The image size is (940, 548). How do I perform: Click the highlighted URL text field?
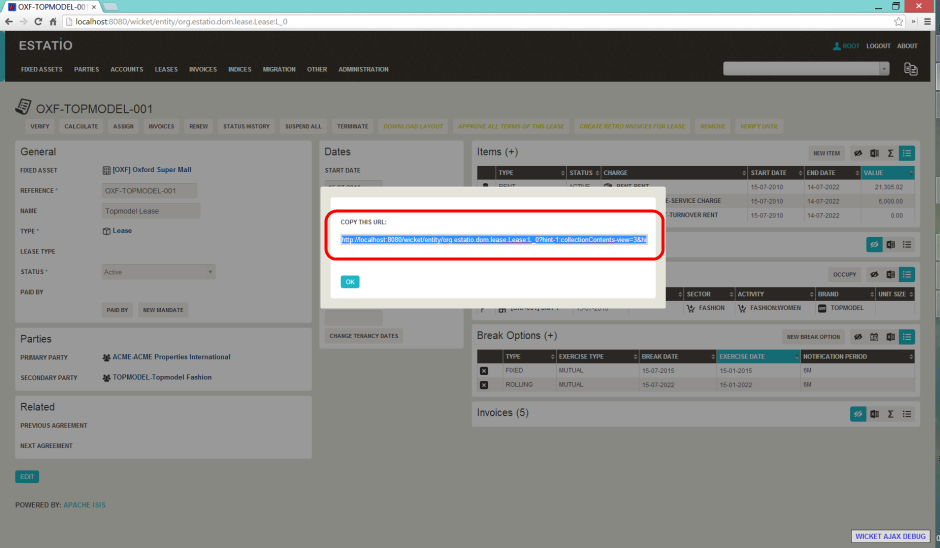pos(493,239)
